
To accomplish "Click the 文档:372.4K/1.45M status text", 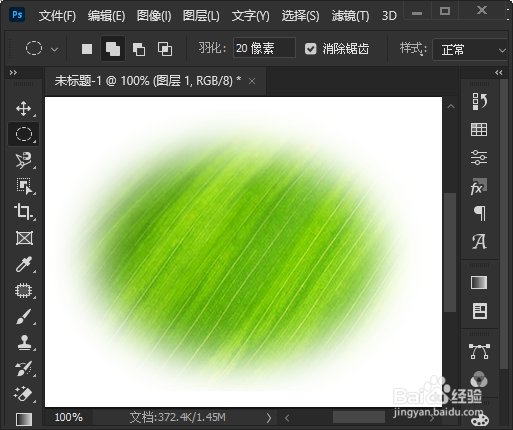I will 177,417.
